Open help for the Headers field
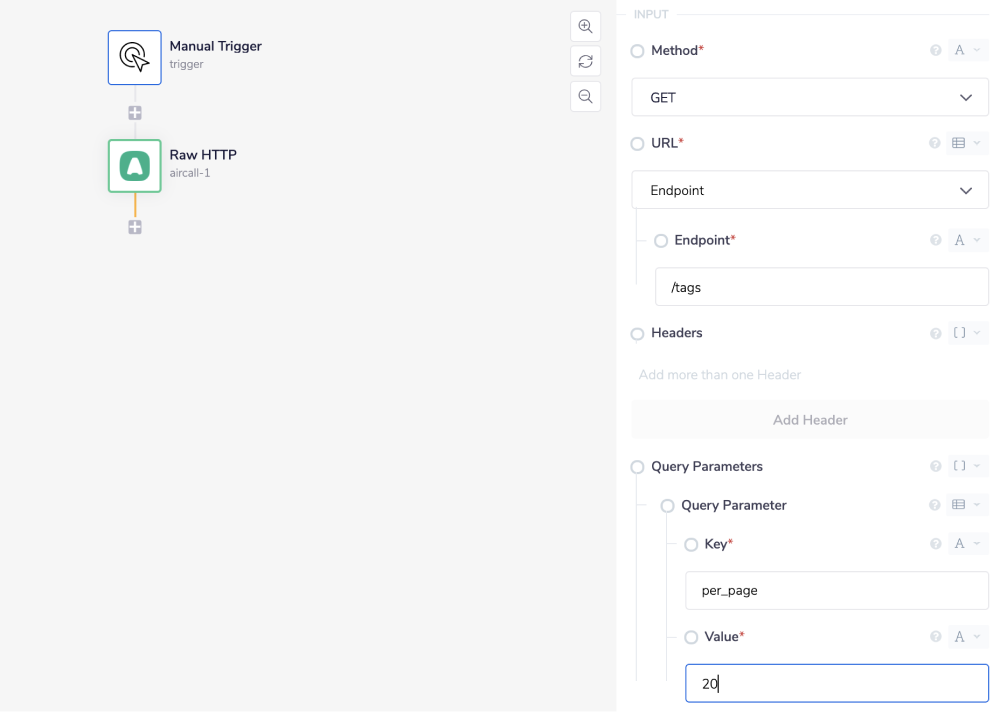1000x712 pixels. click(936, 333)
